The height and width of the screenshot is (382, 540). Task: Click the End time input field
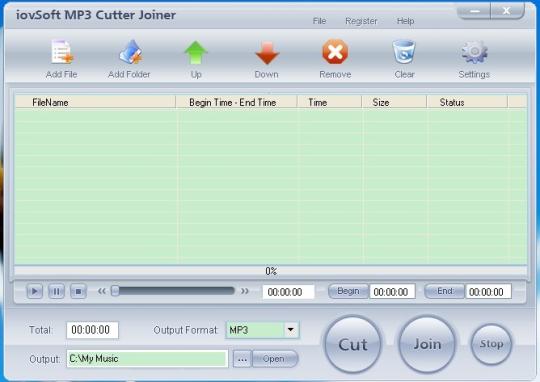click(x=488, y=292)
